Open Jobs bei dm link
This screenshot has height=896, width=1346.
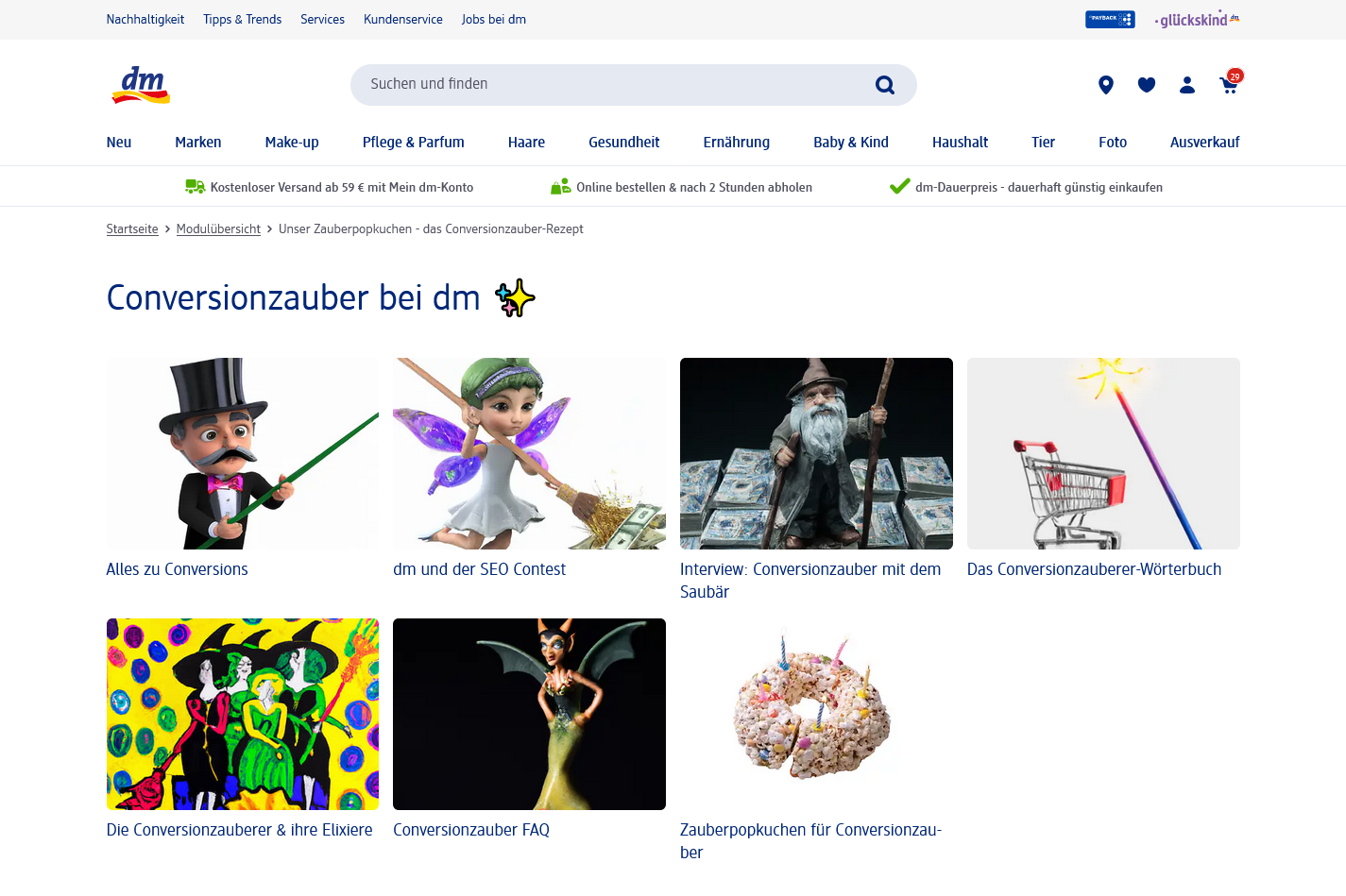[494, 19]
